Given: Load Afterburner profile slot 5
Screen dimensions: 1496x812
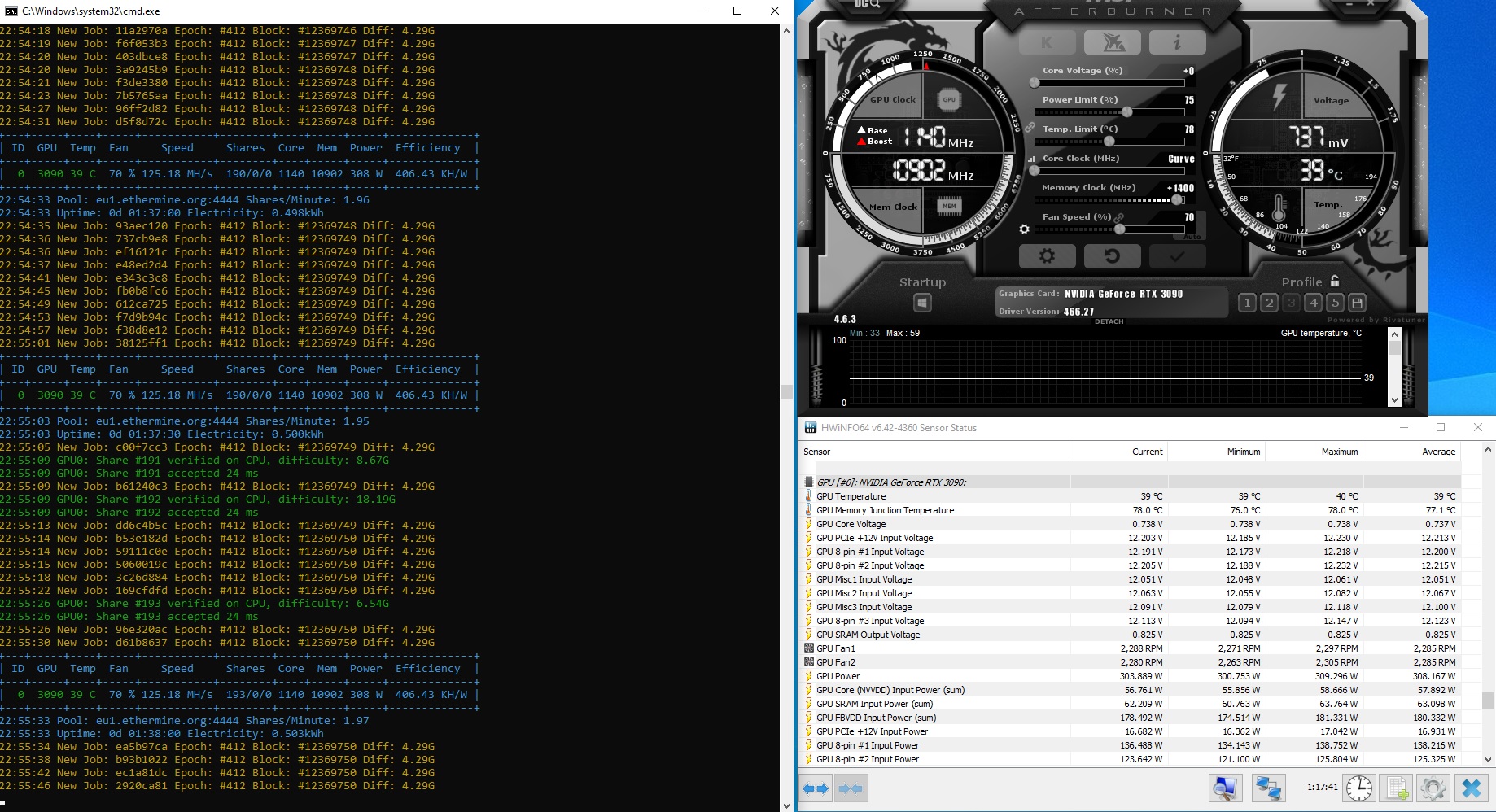Looking at the screenshot, I should 1335,303.
